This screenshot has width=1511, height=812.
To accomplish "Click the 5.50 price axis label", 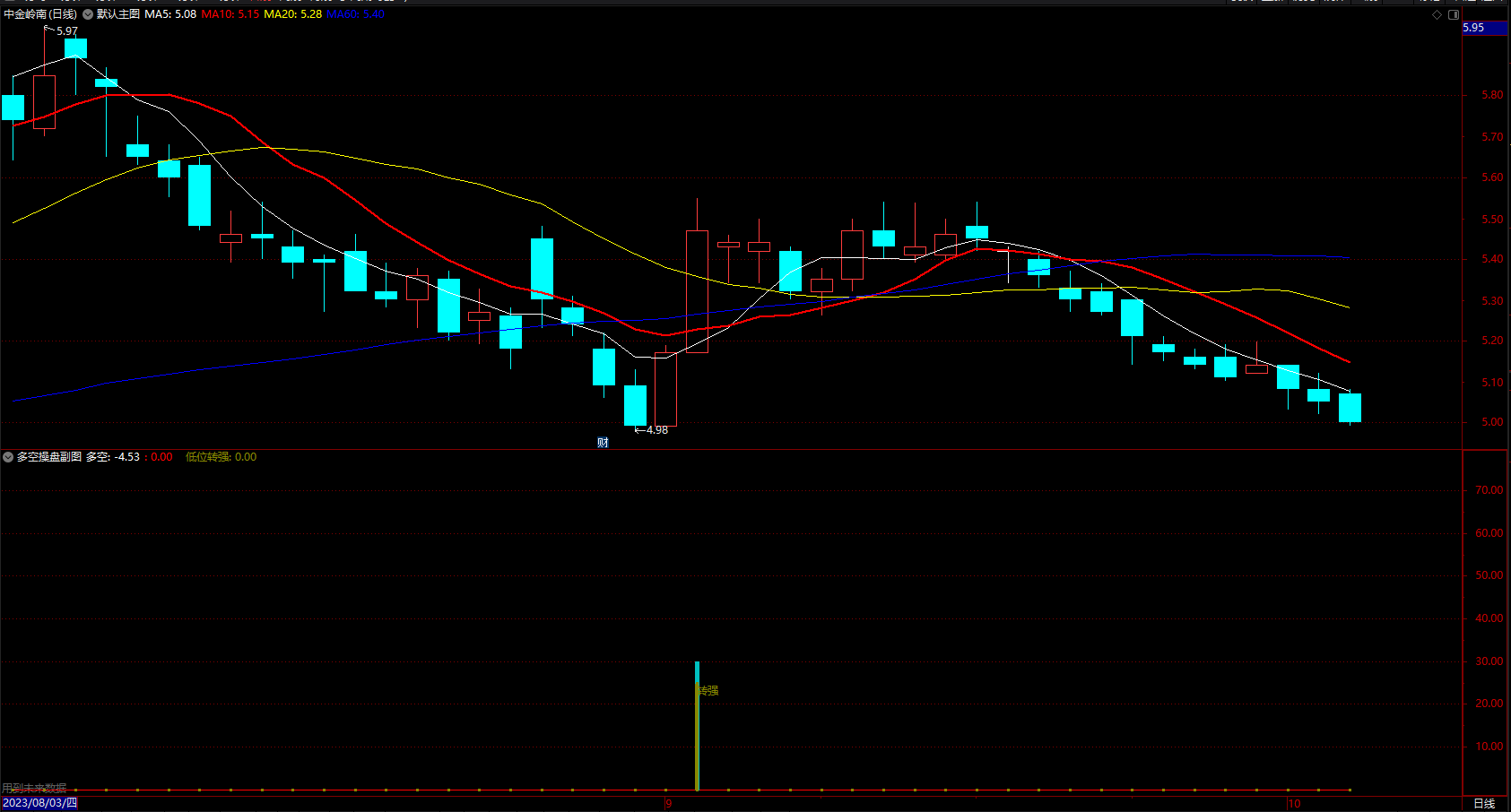I will coord(1492,220).
